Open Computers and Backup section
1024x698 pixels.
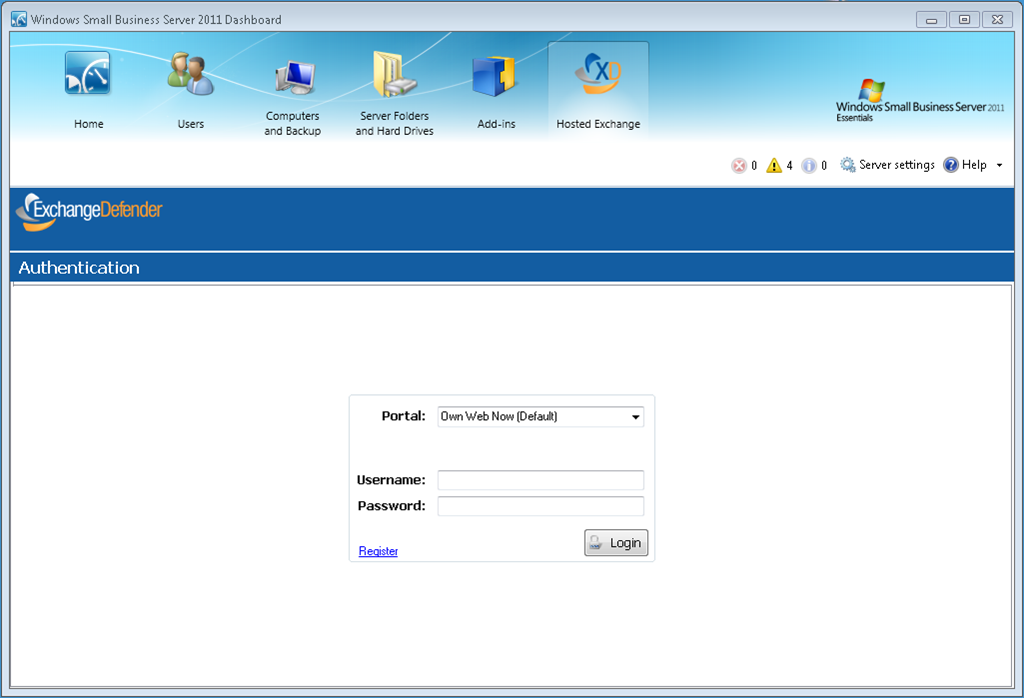click(x=293, y=78)
